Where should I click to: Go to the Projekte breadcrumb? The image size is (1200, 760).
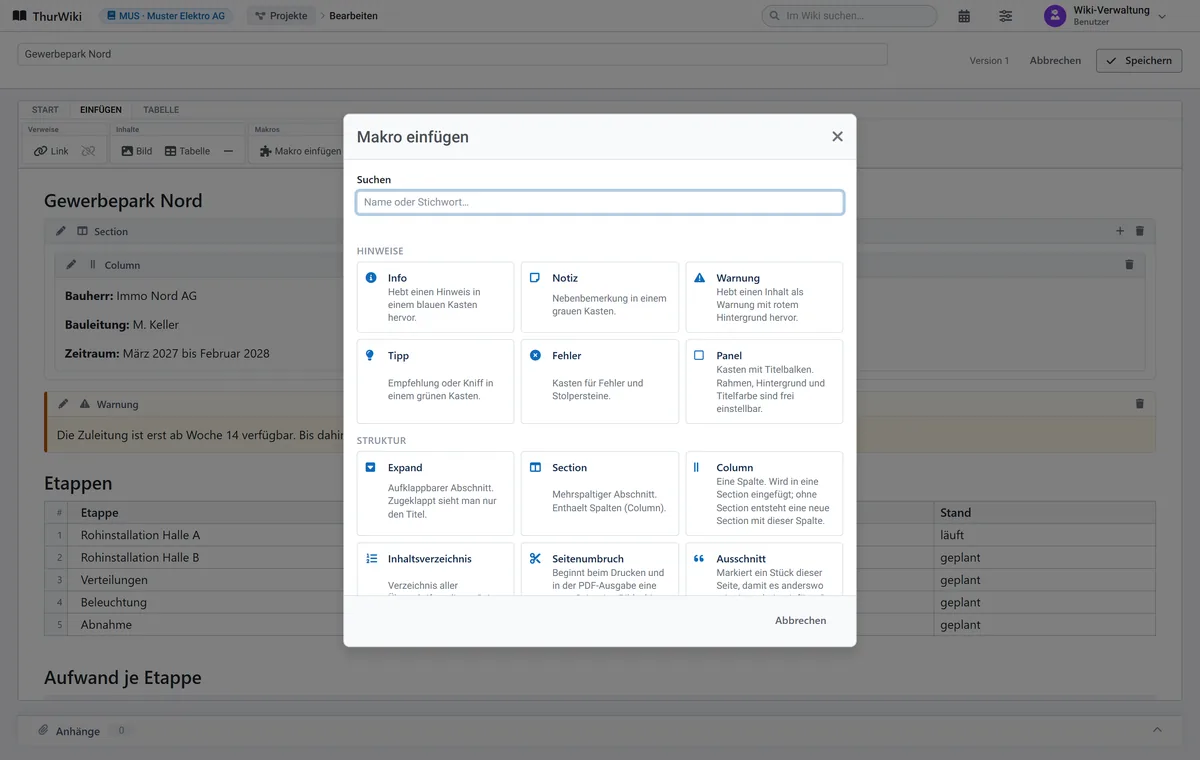[281, 16]
